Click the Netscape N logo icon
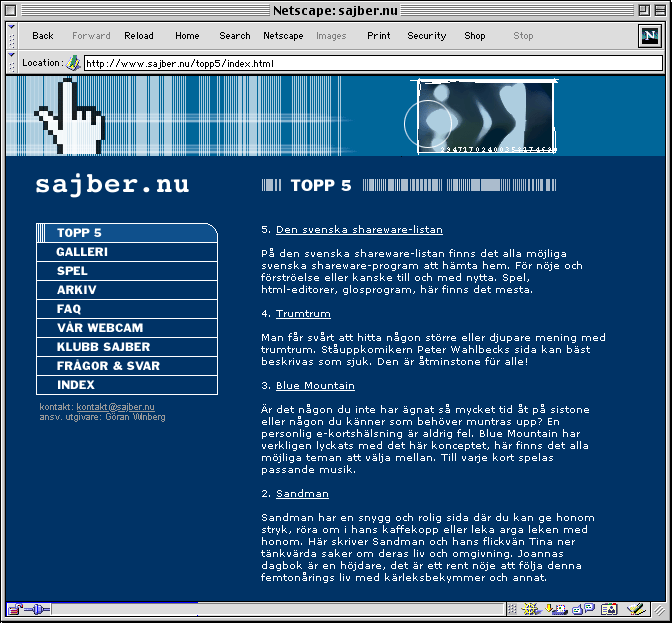The height and width of the screenshot is (623, 672). pyautogui.click(x=649, y=36)
